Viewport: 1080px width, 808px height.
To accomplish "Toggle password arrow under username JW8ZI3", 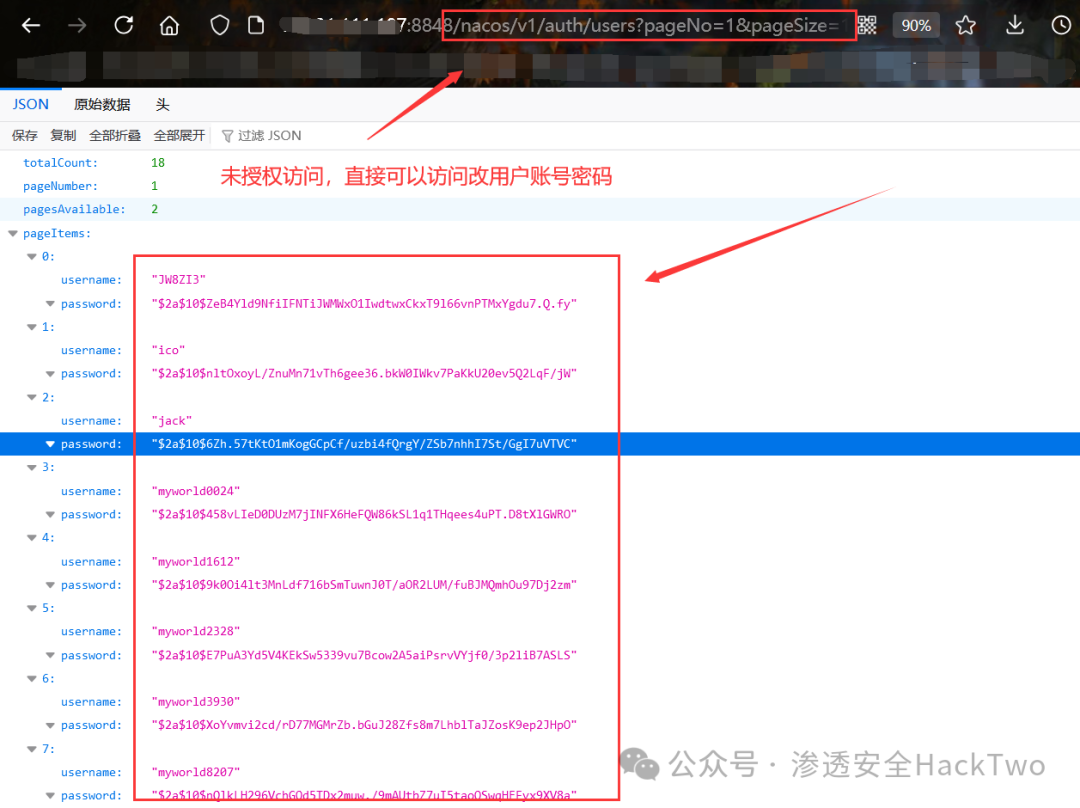I will pos(50,304).
